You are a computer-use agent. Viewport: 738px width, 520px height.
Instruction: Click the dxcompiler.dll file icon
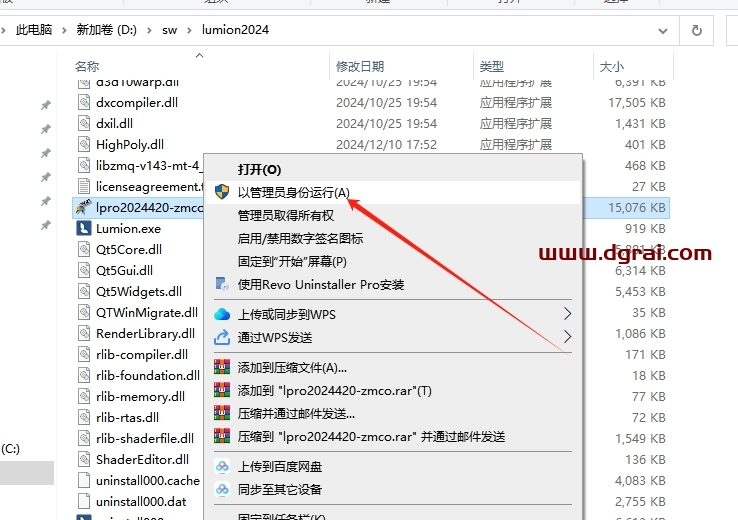pos(84,102)
